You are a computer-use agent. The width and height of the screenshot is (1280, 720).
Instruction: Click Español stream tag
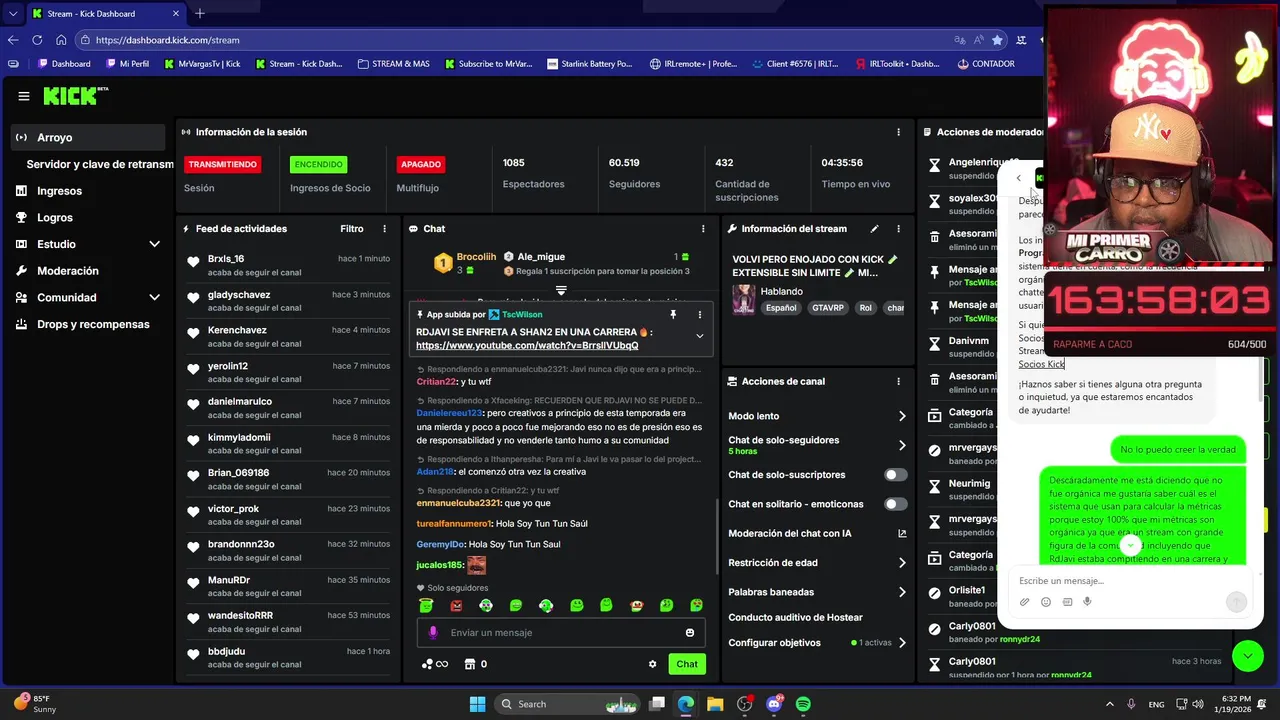pos(781,308)
